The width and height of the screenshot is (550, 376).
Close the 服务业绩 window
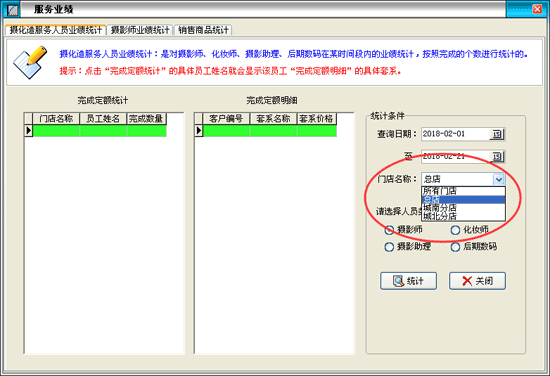pos(537,9)
